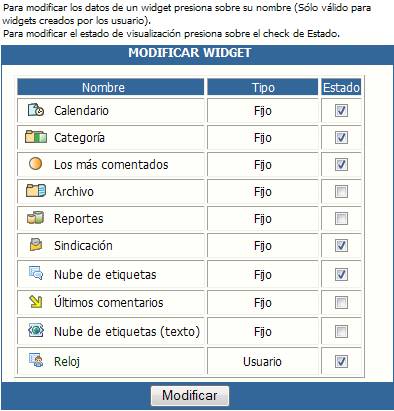Click the Modificar button
The height and width of the screenshot is (411, 394).
click(190, 396)
